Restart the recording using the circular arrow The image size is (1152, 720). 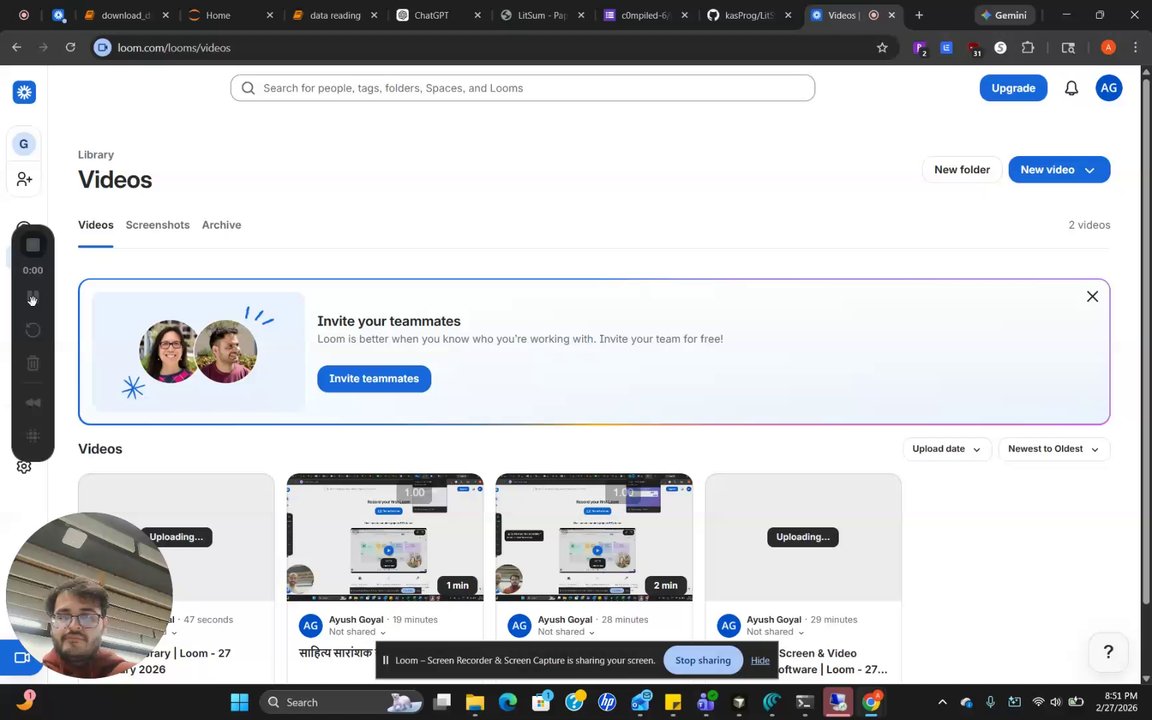point(33,330)
